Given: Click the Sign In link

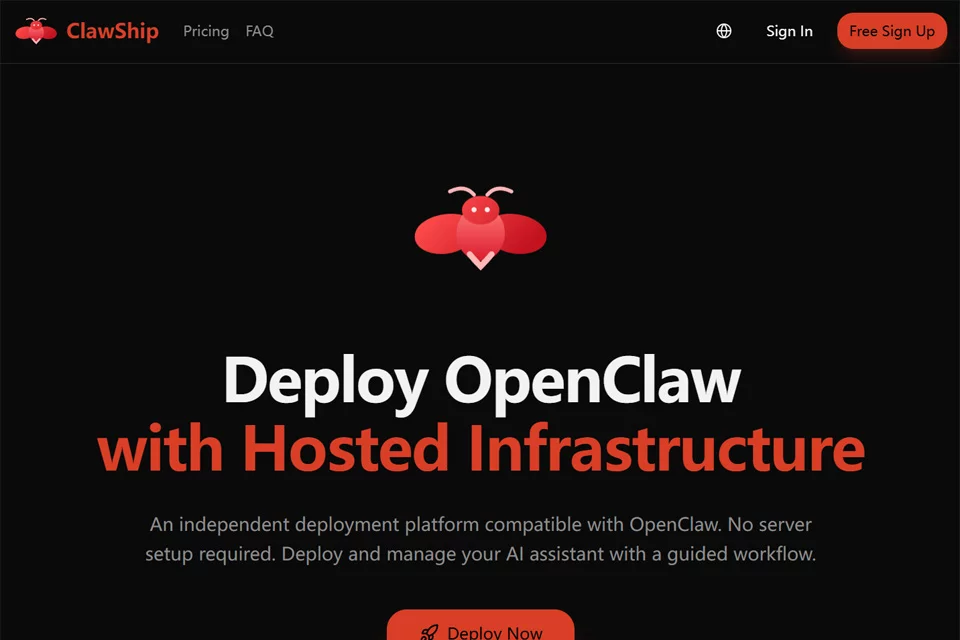Looking at the screenshot, I should point(789,31).
